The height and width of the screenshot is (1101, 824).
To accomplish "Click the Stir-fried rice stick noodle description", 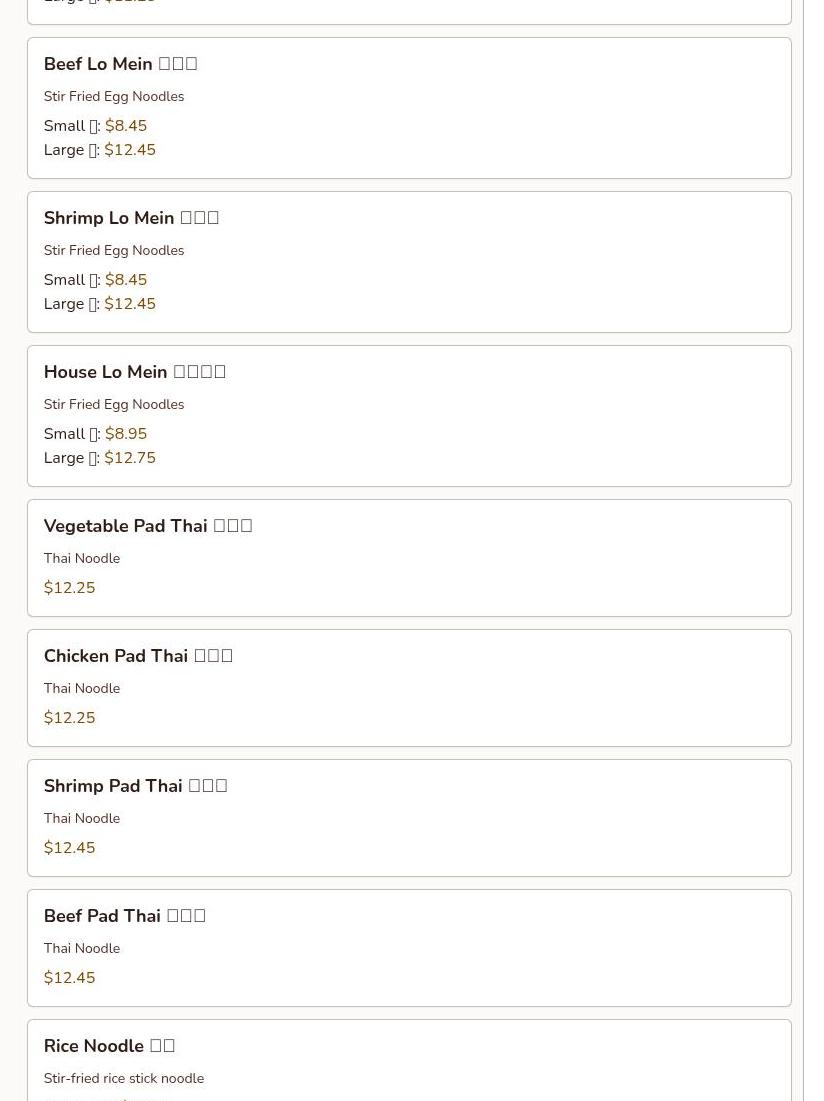I will [x=124, y=1078].
